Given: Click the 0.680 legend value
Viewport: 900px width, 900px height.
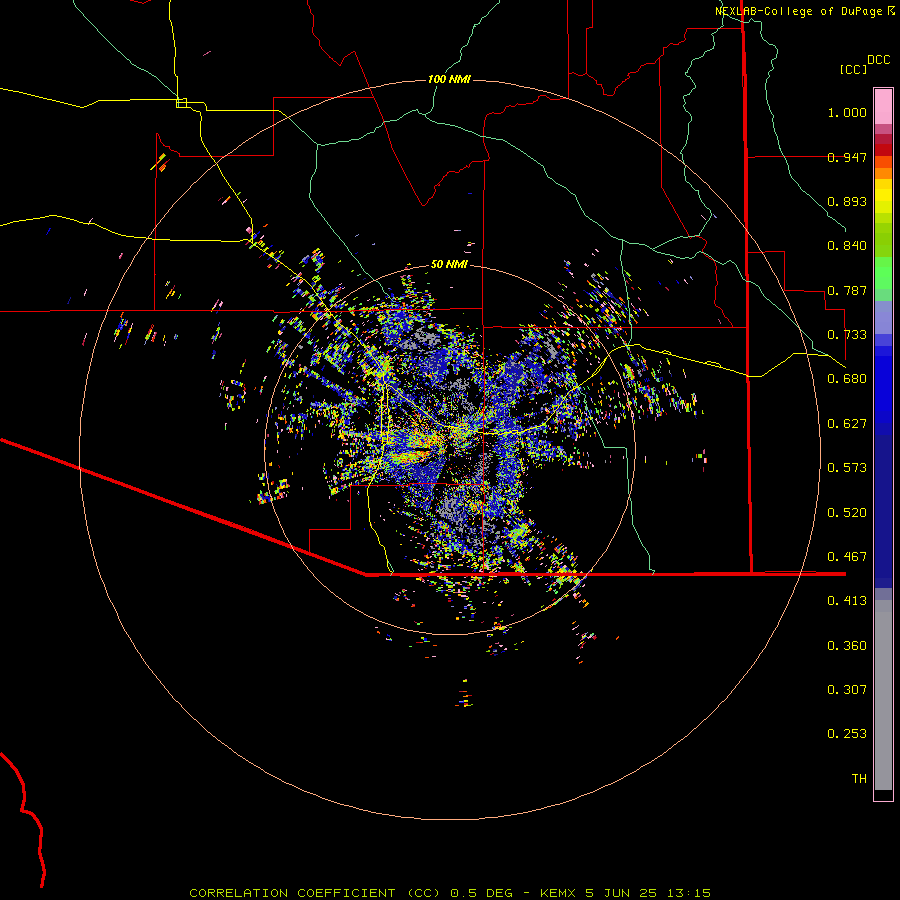Looking at the screenshot, I should click(x=847, y=379).
